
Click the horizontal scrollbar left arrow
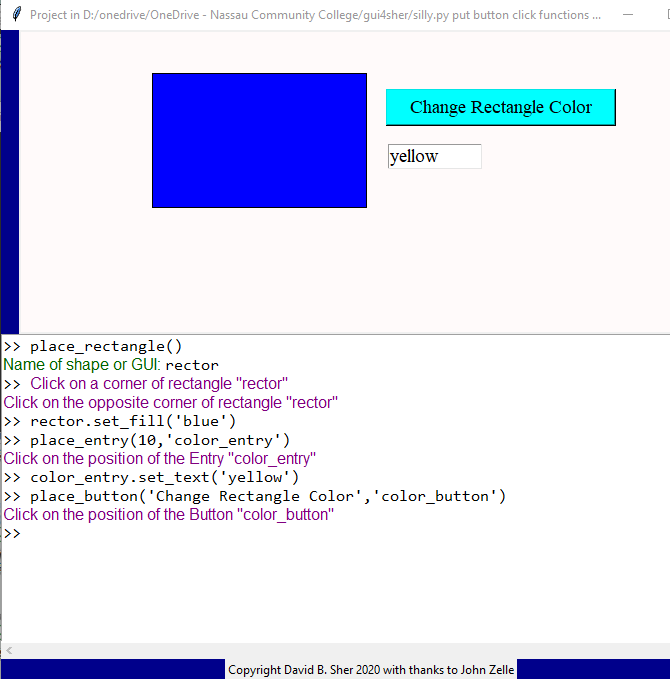(9, 651)
